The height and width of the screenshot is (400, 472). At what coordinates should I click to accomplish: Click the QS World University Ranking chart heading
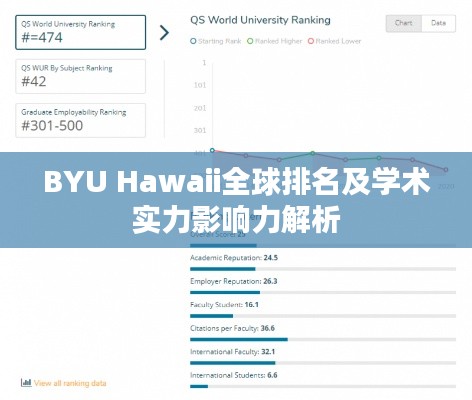260,20
